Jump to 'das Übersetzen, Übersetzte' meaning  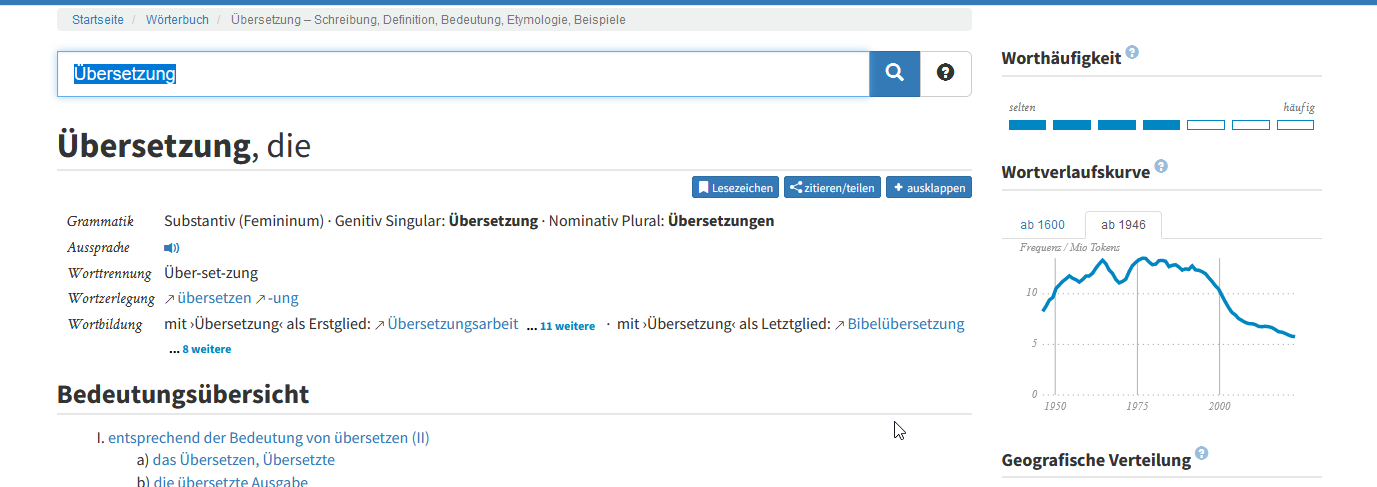click(x=244, y=460)
